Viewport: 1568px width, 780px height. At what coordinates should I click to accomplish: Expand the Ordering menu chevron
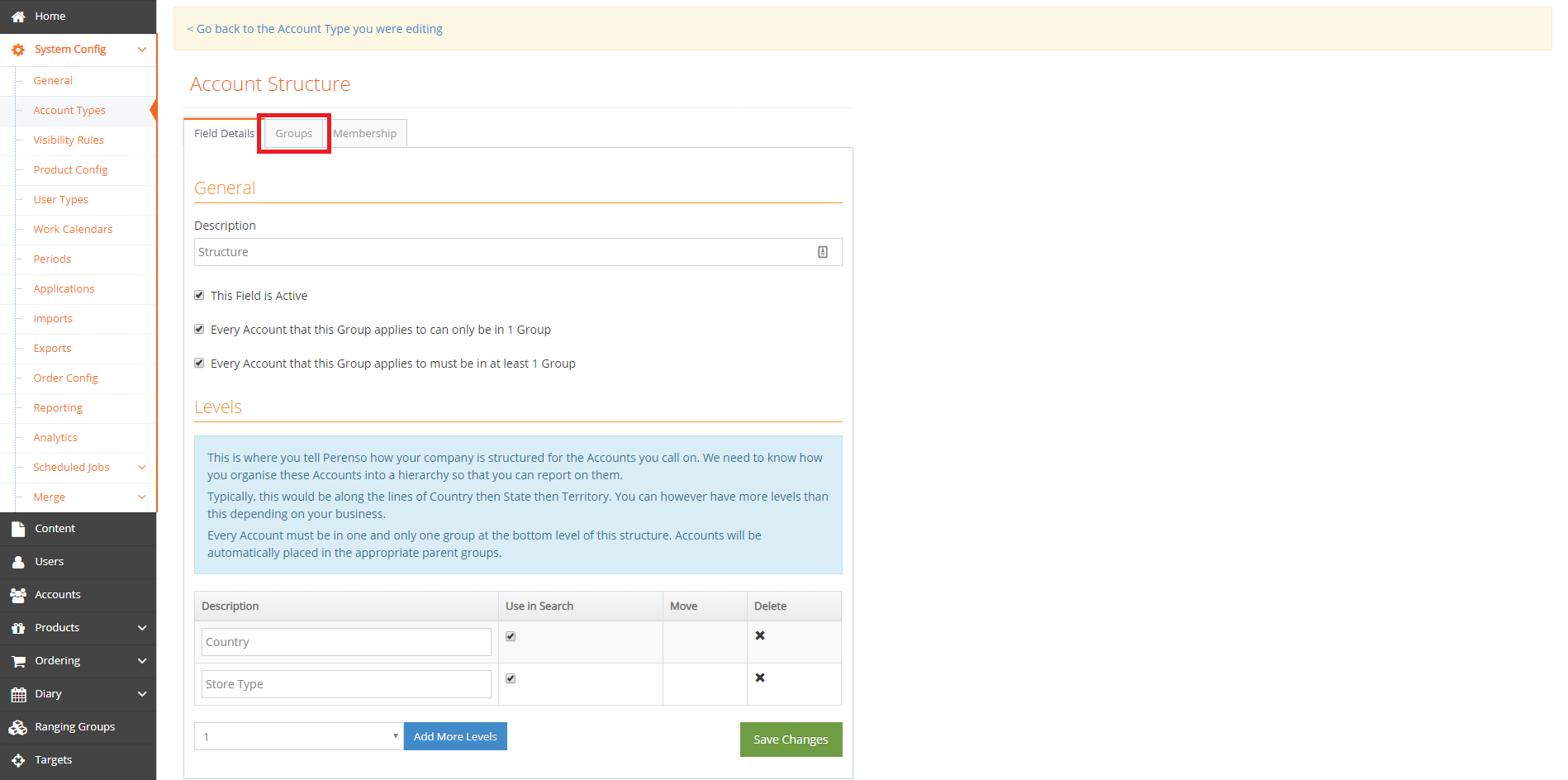[x=142, y=661]
